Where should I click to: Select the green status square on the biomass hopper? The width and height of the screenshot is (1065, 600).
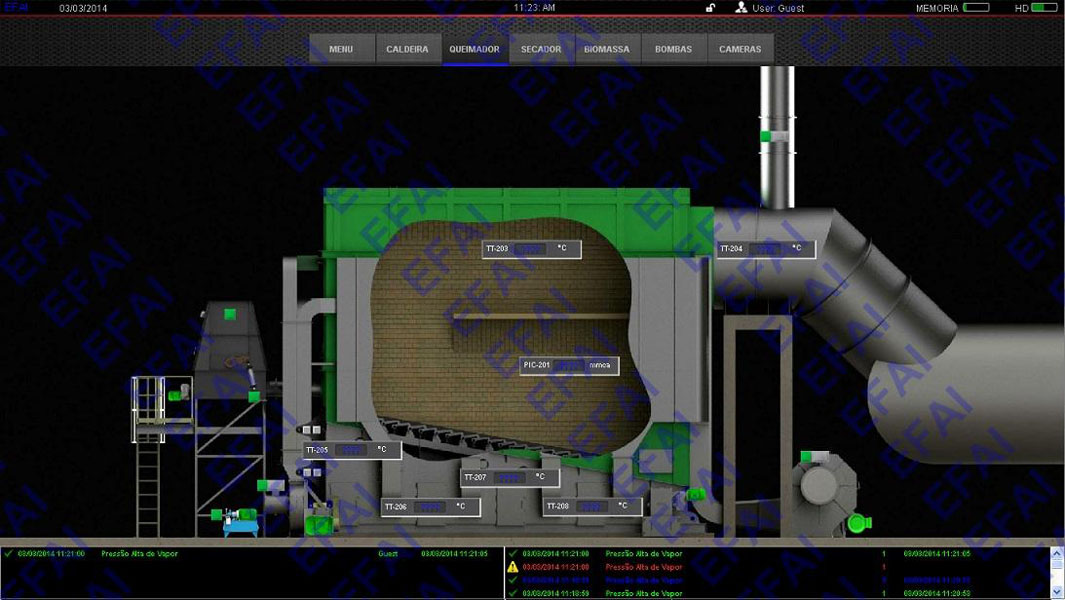tap(230, 314)
